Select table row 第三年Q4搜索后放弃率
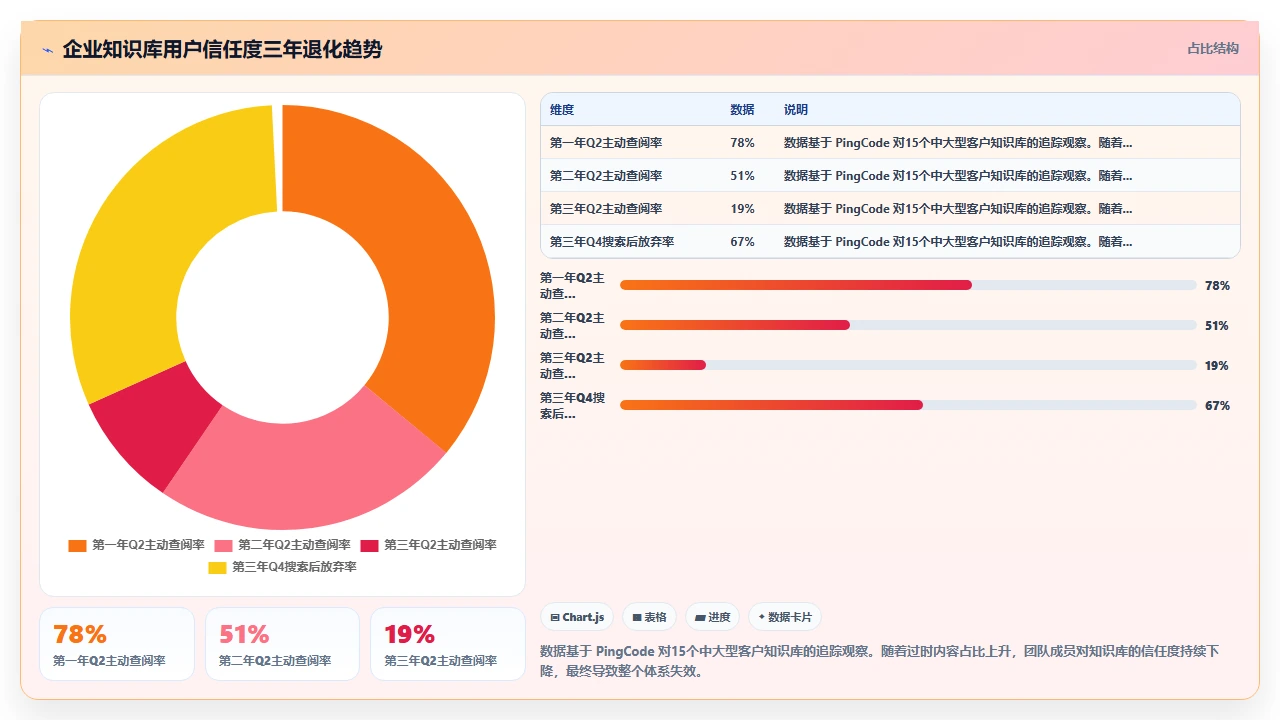The height and width of the screenshot is (720, 1280). [890, 242]
